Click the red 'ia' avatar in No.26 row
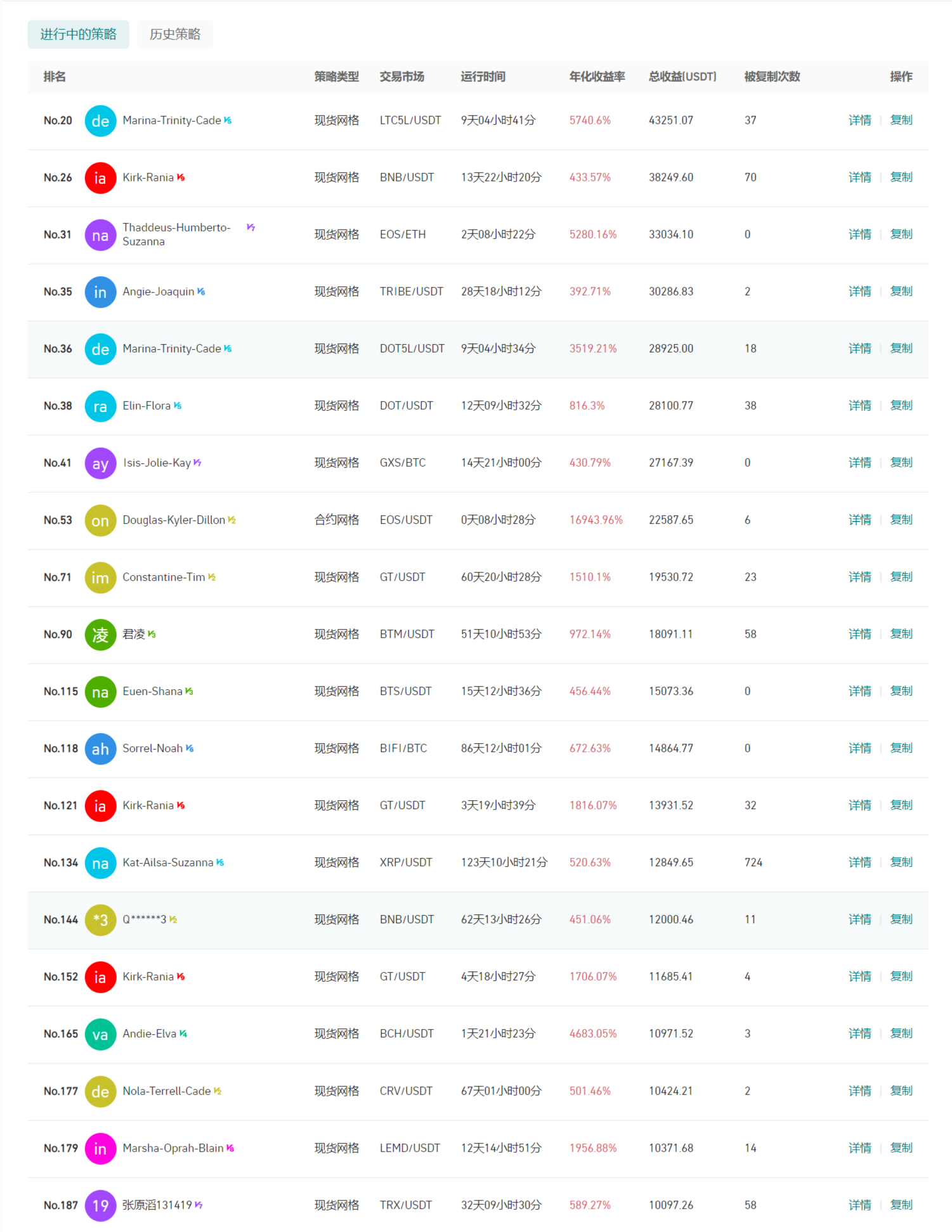The width and height of the screenshot is (952, 1232). [x=100, y=178]
